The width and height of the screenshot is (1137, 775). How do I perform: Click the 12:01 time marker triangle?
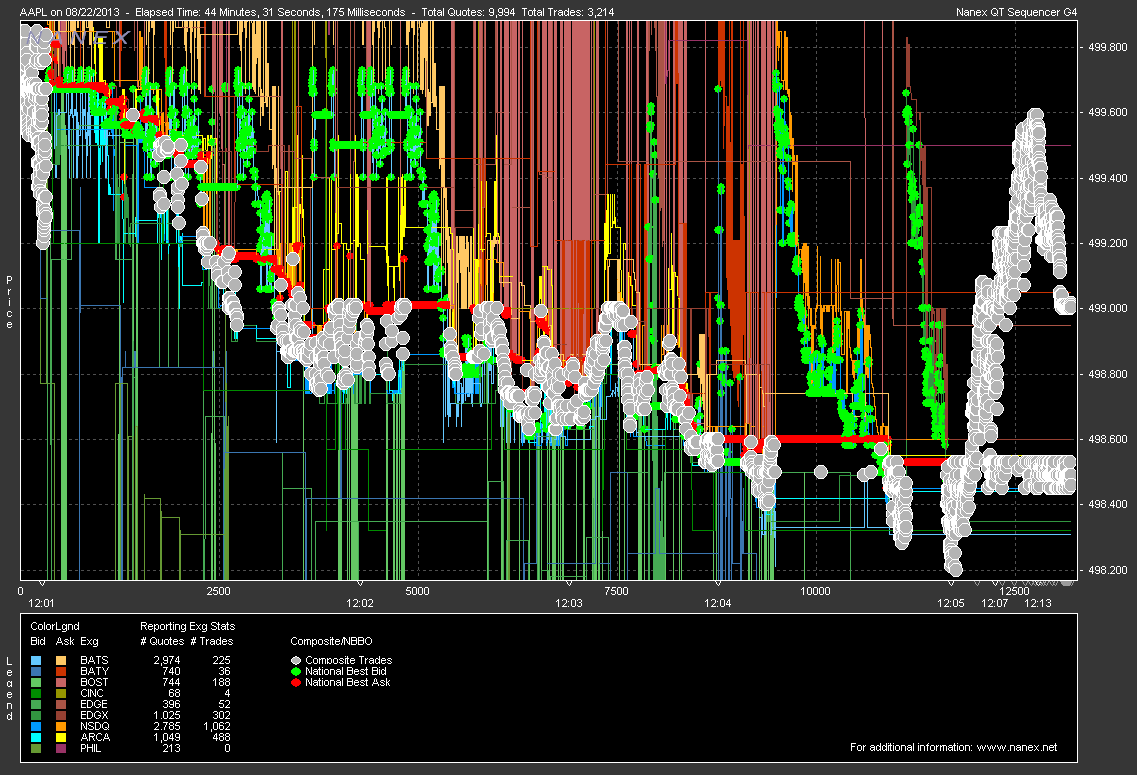41,583
